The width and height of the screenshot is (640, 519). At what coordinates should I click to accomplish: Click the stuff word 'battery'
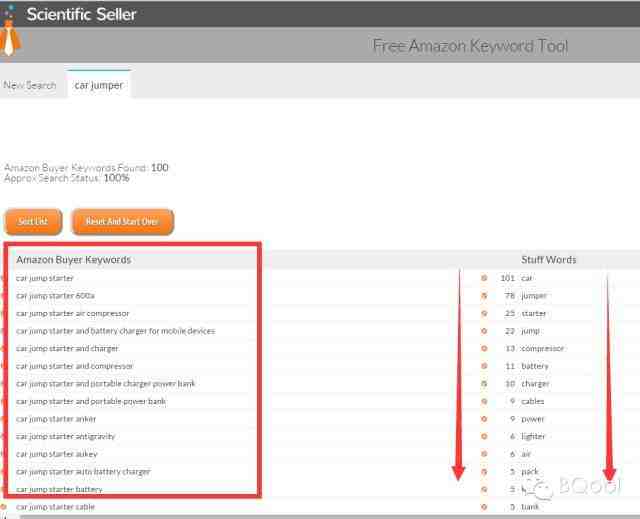[535, 366]
